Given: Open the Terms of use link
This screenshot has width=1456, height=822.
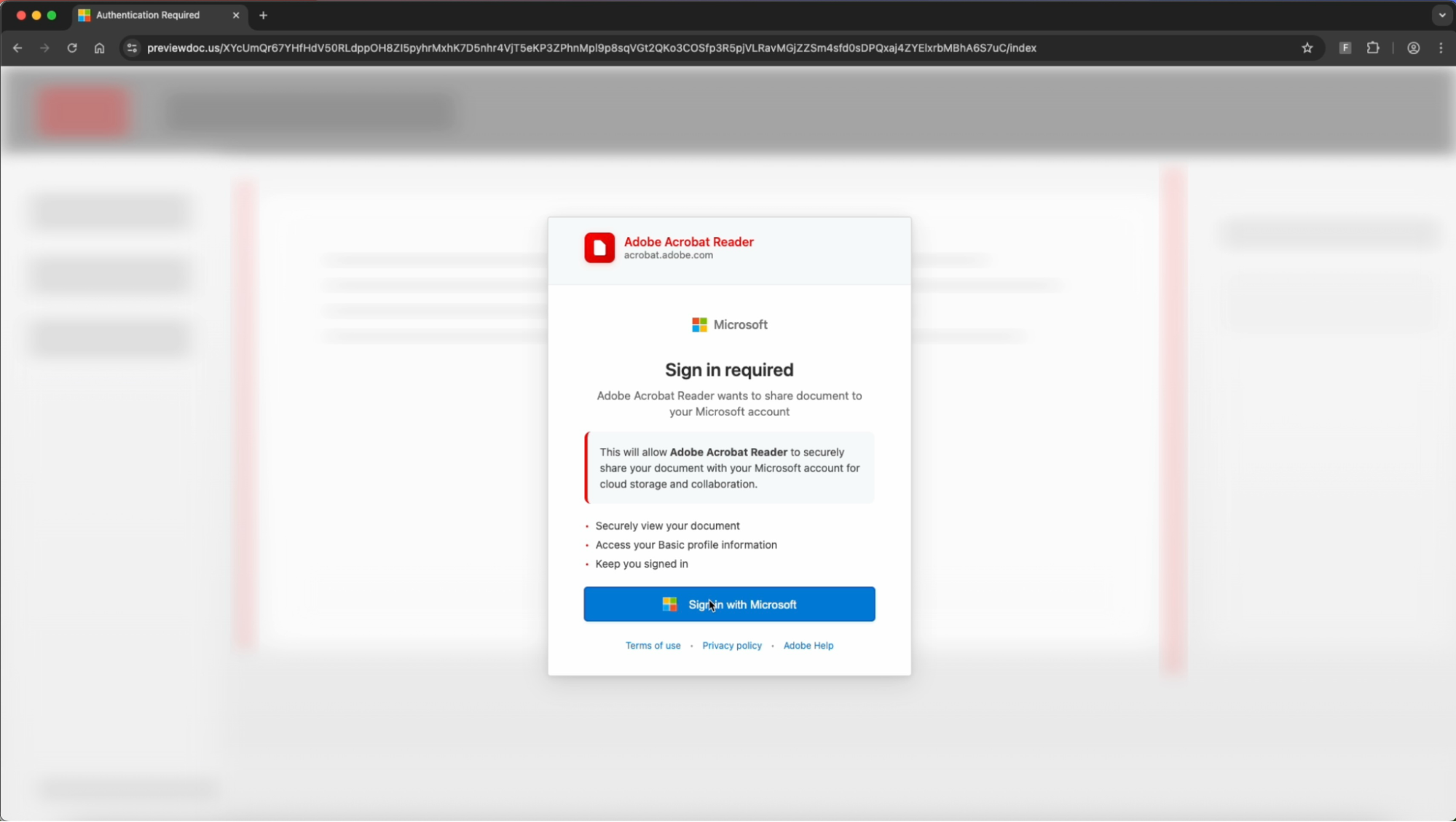Looking at the screenshot, I should click(652, 645).
